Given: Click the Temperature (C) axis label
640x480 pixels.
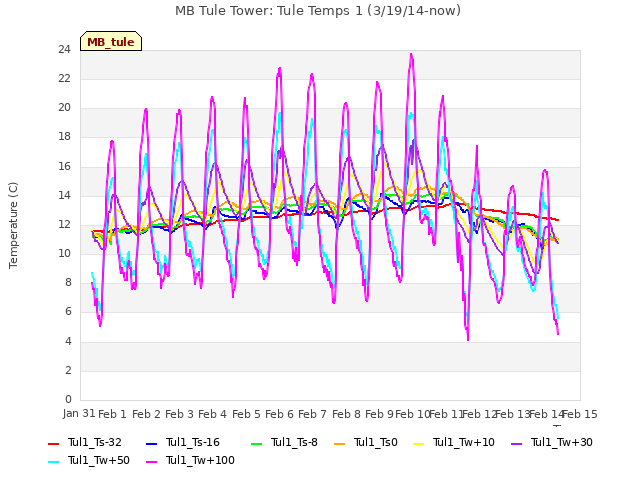Looking at the screenshot, I should (13, 225).
